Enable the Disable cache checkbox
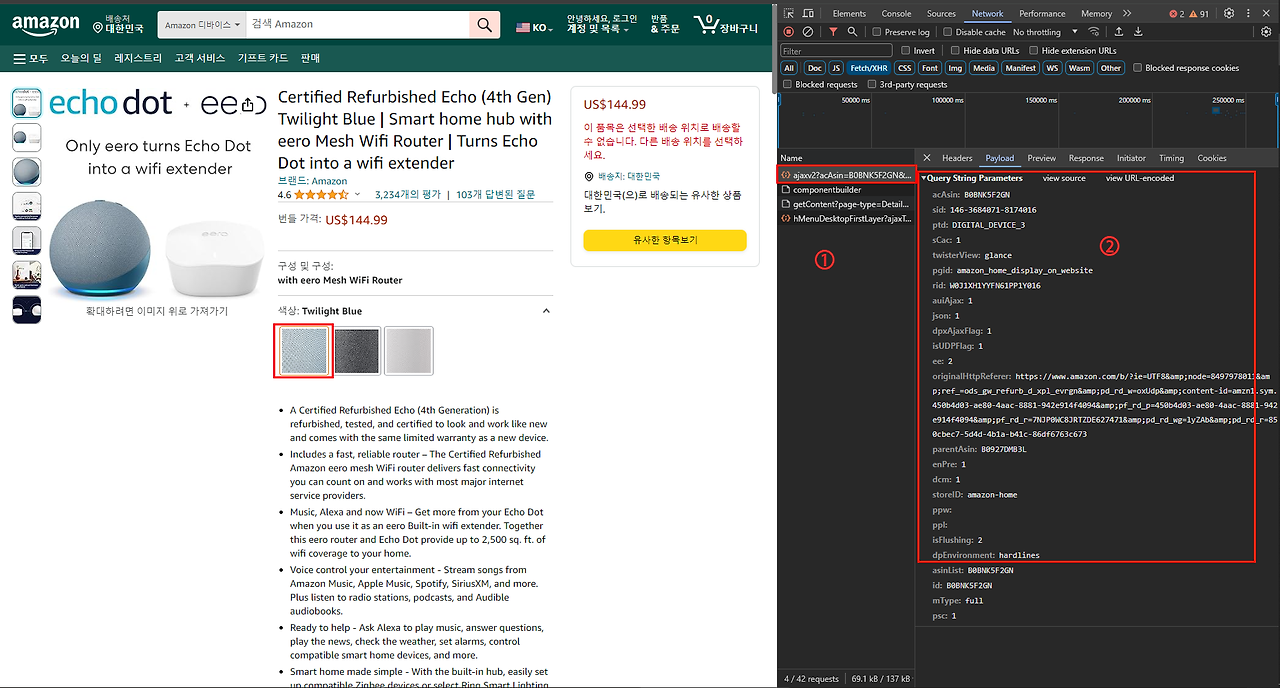This screenshot has height=688, width=1280. [946, 32]
